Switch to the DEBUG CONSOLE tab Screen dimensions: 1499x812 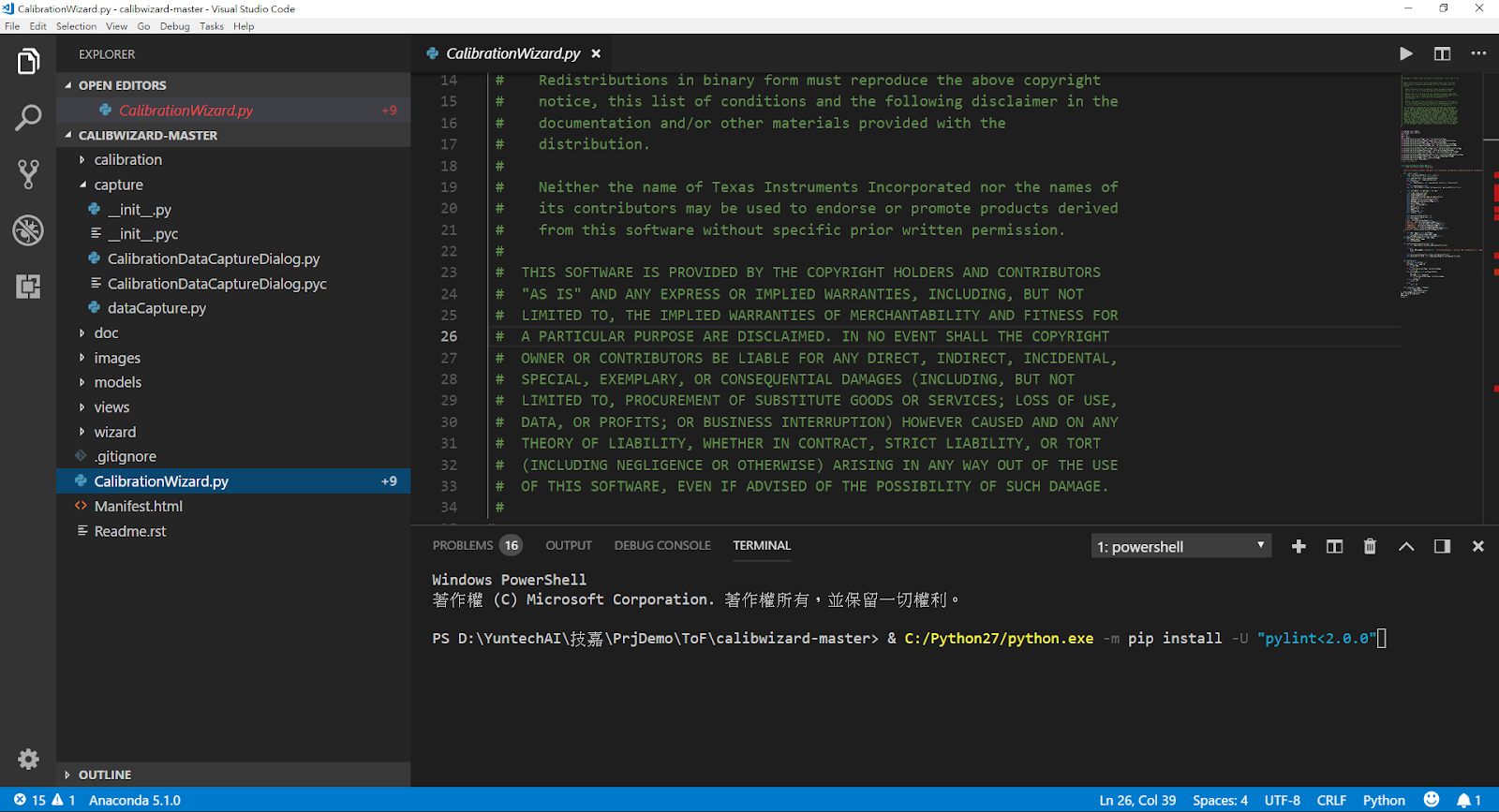point(662,545)
